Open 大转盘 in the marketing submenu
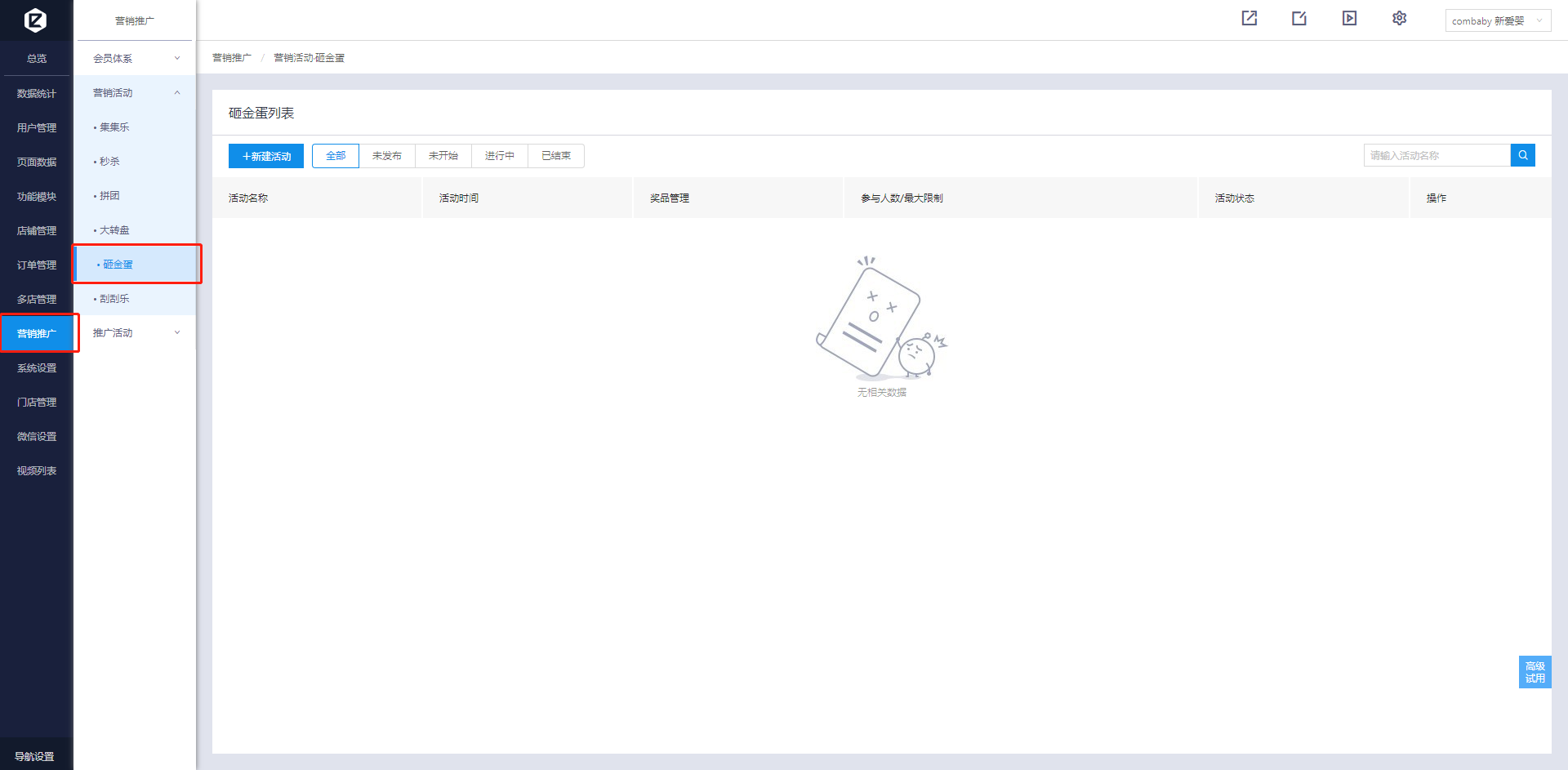1568x770 pixels. 114,230
